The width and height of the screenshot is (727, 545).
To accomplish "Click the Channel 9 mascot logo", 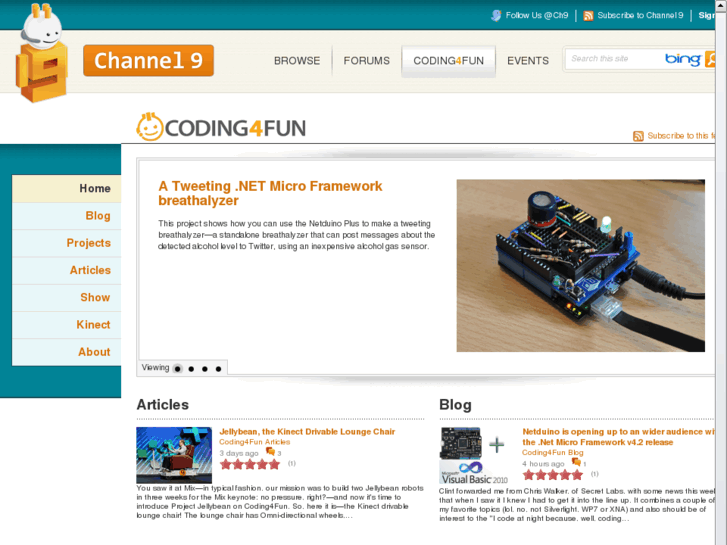I will (41, 53).
